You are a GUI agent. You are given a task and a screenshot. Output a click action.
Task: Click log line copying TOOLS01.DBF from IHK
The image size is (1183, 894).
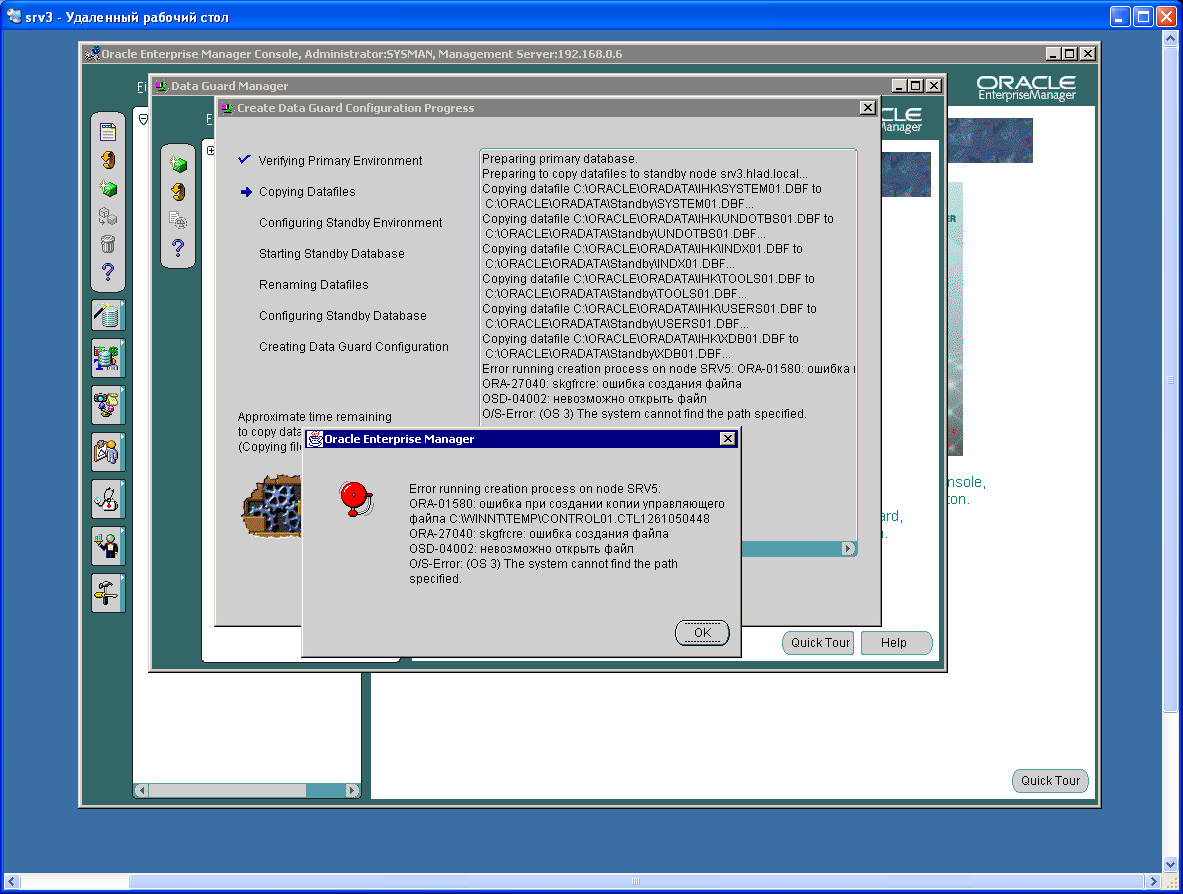[648, 278]
